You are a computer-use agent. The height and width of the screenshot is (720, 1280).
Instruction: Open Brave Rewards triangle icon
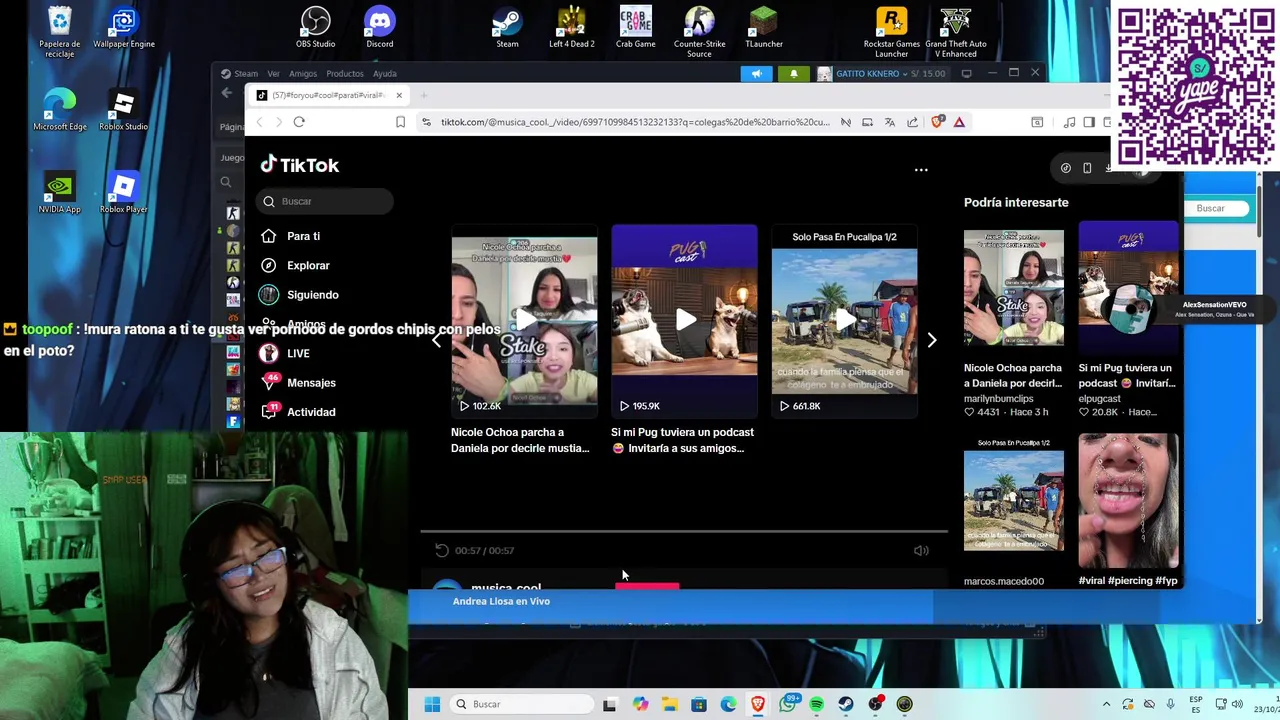coord(959,122)
